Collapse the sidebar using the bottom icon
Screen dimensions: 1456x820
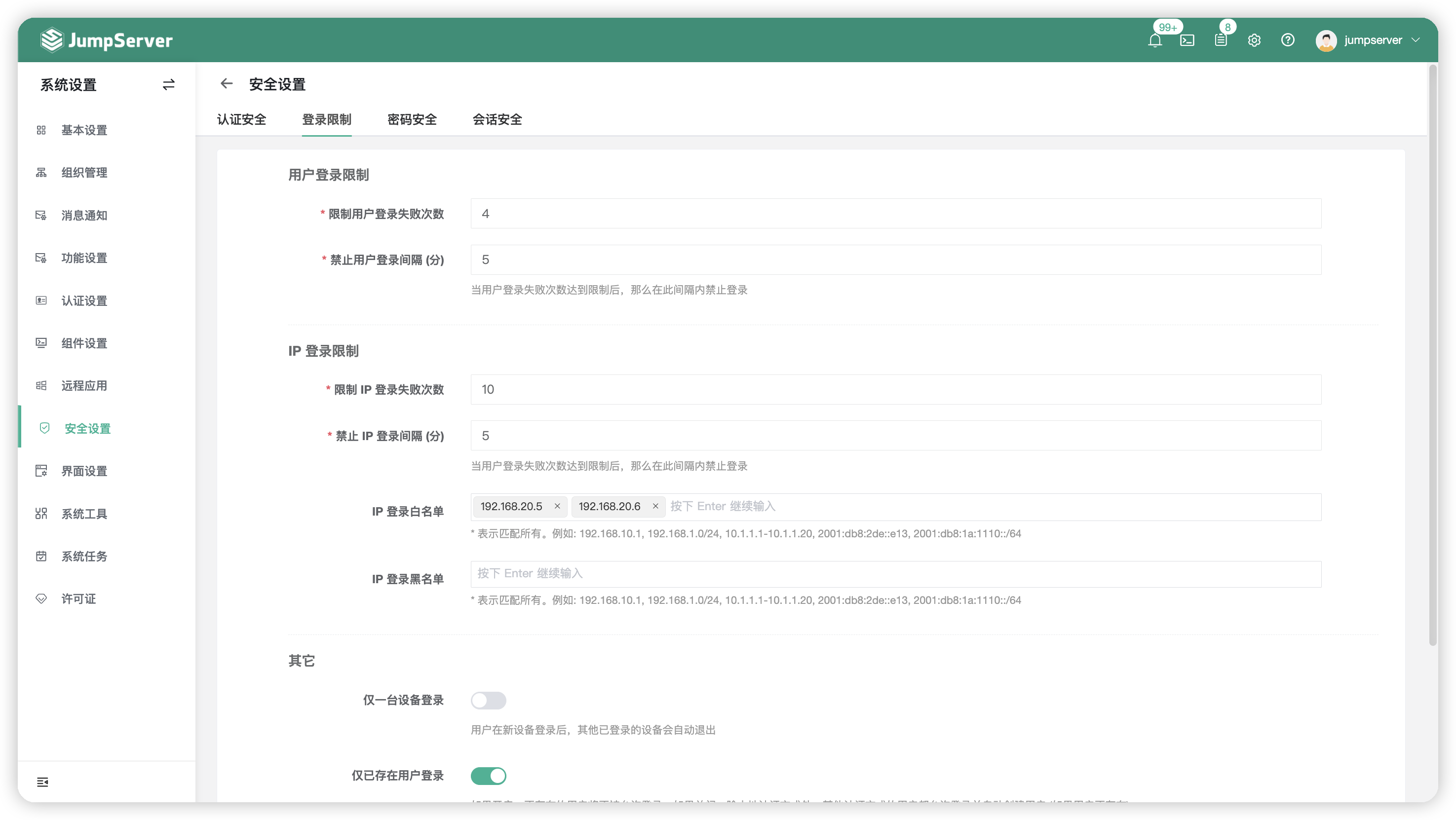coord(42,782)
